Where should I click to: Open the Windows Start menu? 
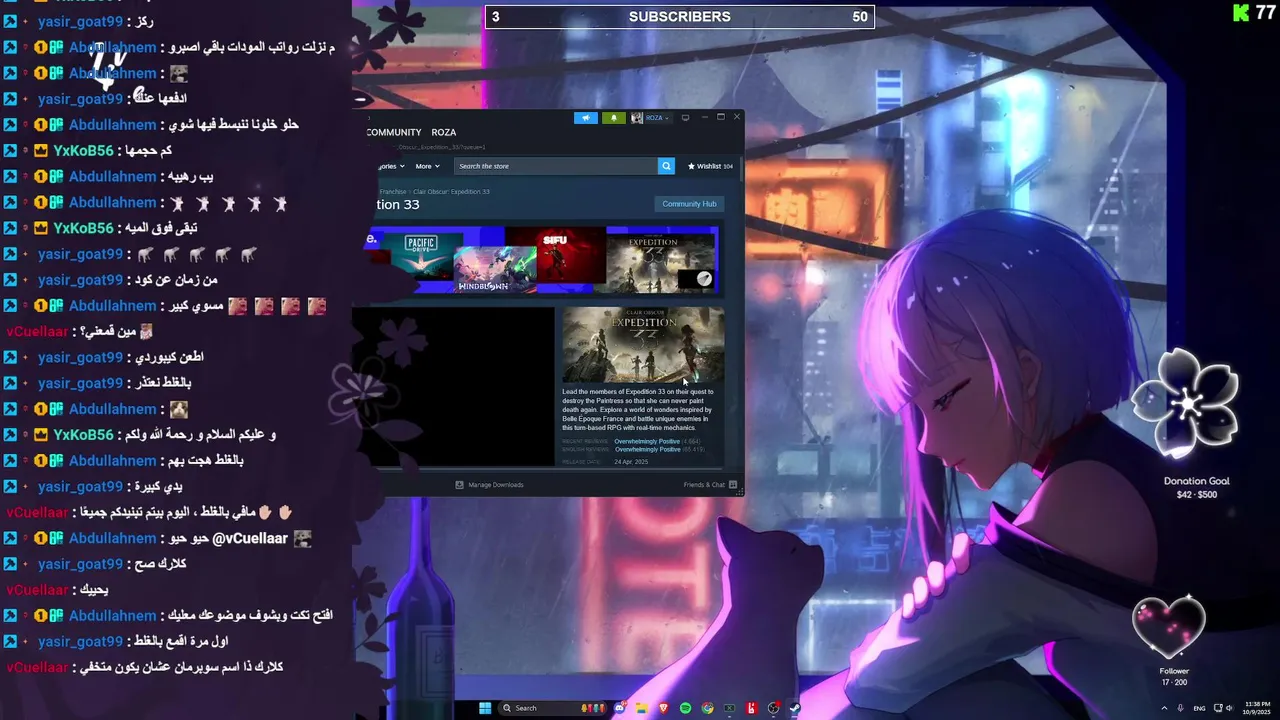coord(485,708)
